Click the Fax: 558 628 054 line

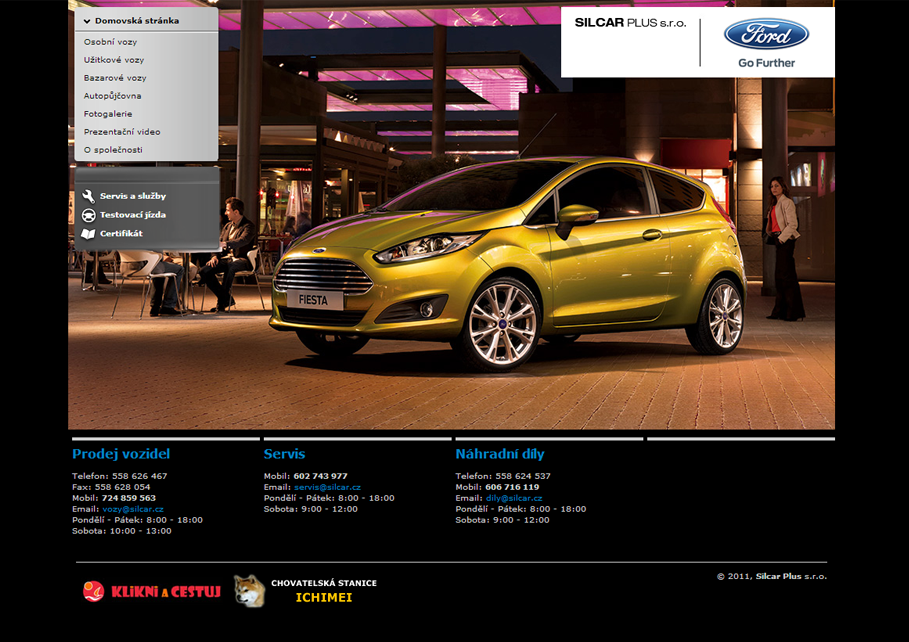pos(111,487)
